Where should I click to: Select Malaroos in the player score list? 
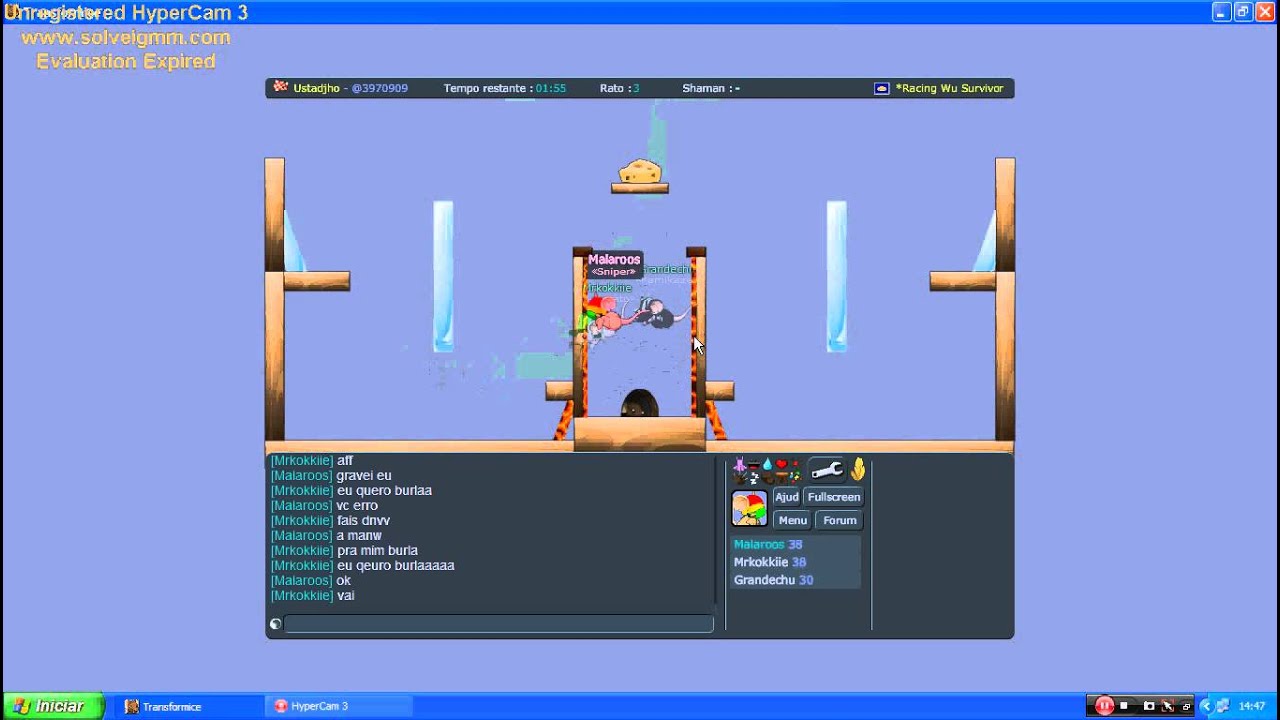(796, 545)
